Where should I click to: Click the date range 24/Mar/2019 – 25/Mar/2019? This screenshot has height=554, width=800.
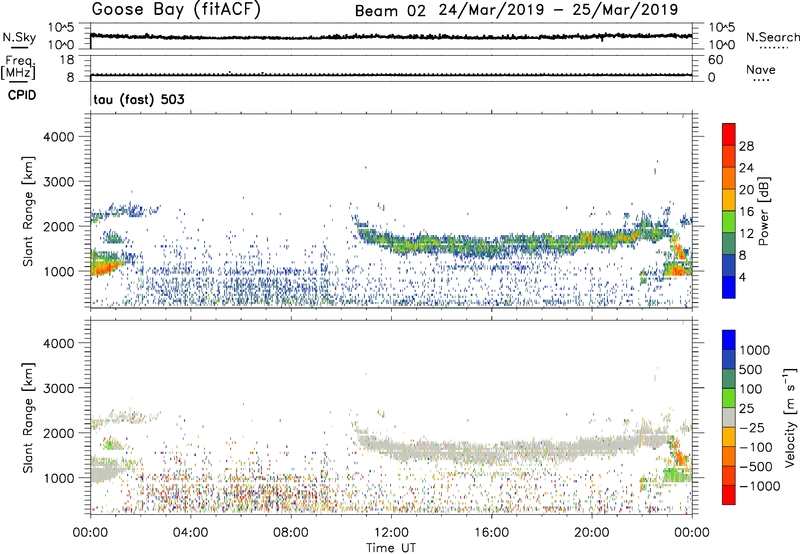tap(558, 10)
